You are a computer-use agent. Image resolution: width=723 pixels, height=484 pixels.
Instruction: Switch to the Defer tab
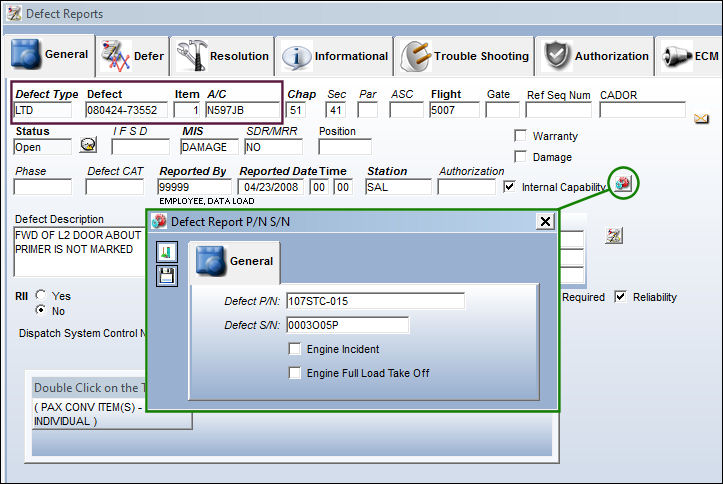point(133,56)
